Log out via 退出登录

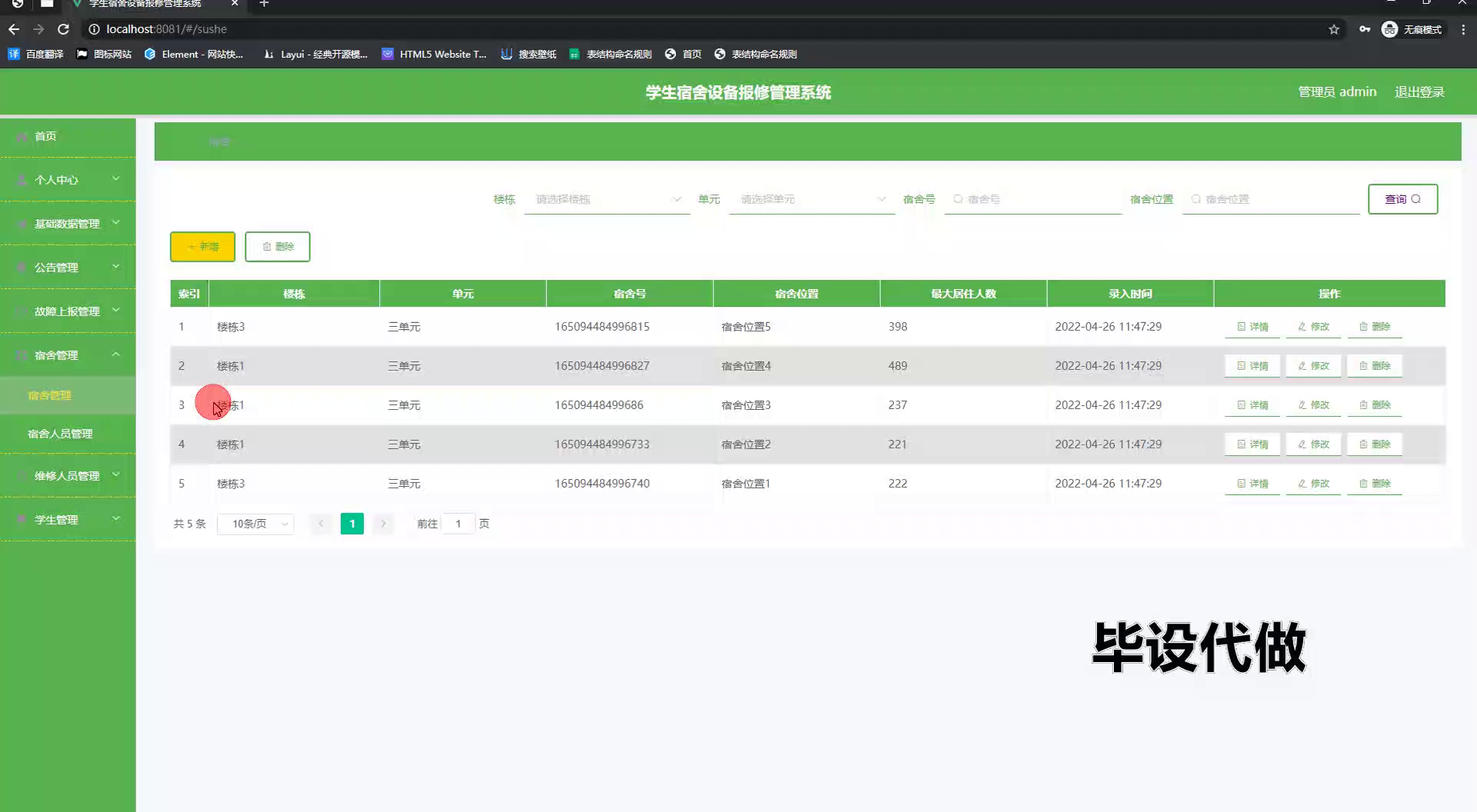coord(1419,92)
